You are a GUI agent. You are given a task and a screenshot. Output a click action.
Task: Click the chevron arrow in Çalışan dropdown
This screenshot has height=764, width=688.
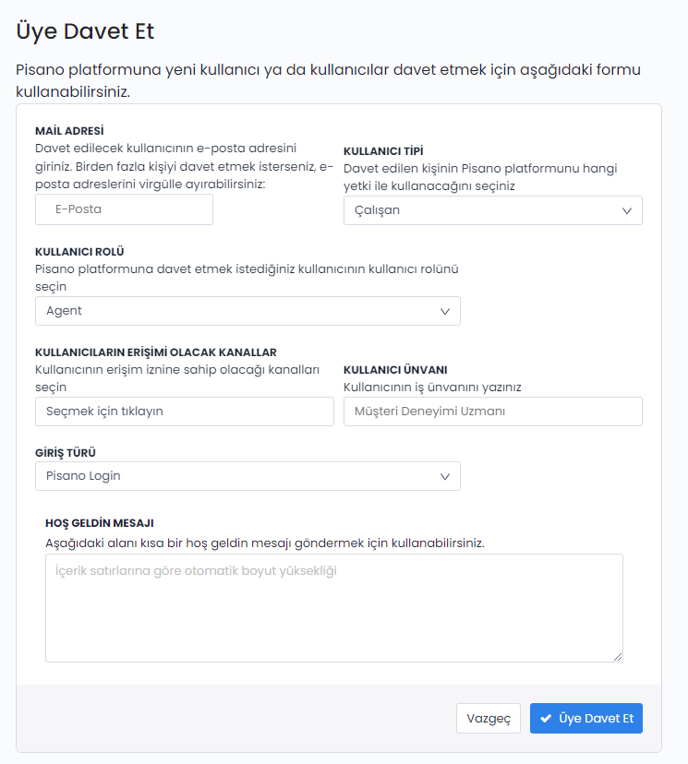coord(627,211)
